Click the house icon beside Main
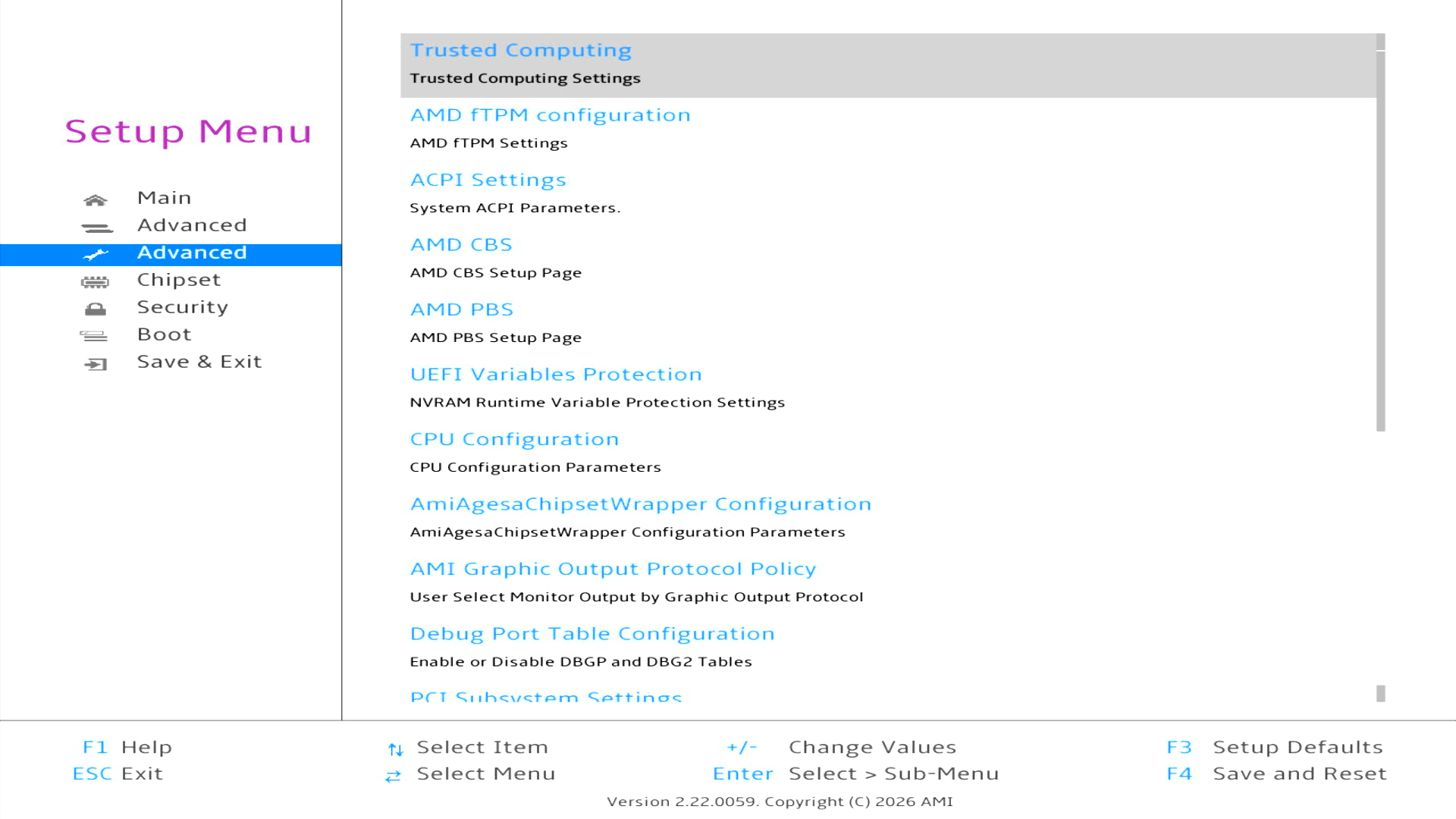 click(96, 200)
